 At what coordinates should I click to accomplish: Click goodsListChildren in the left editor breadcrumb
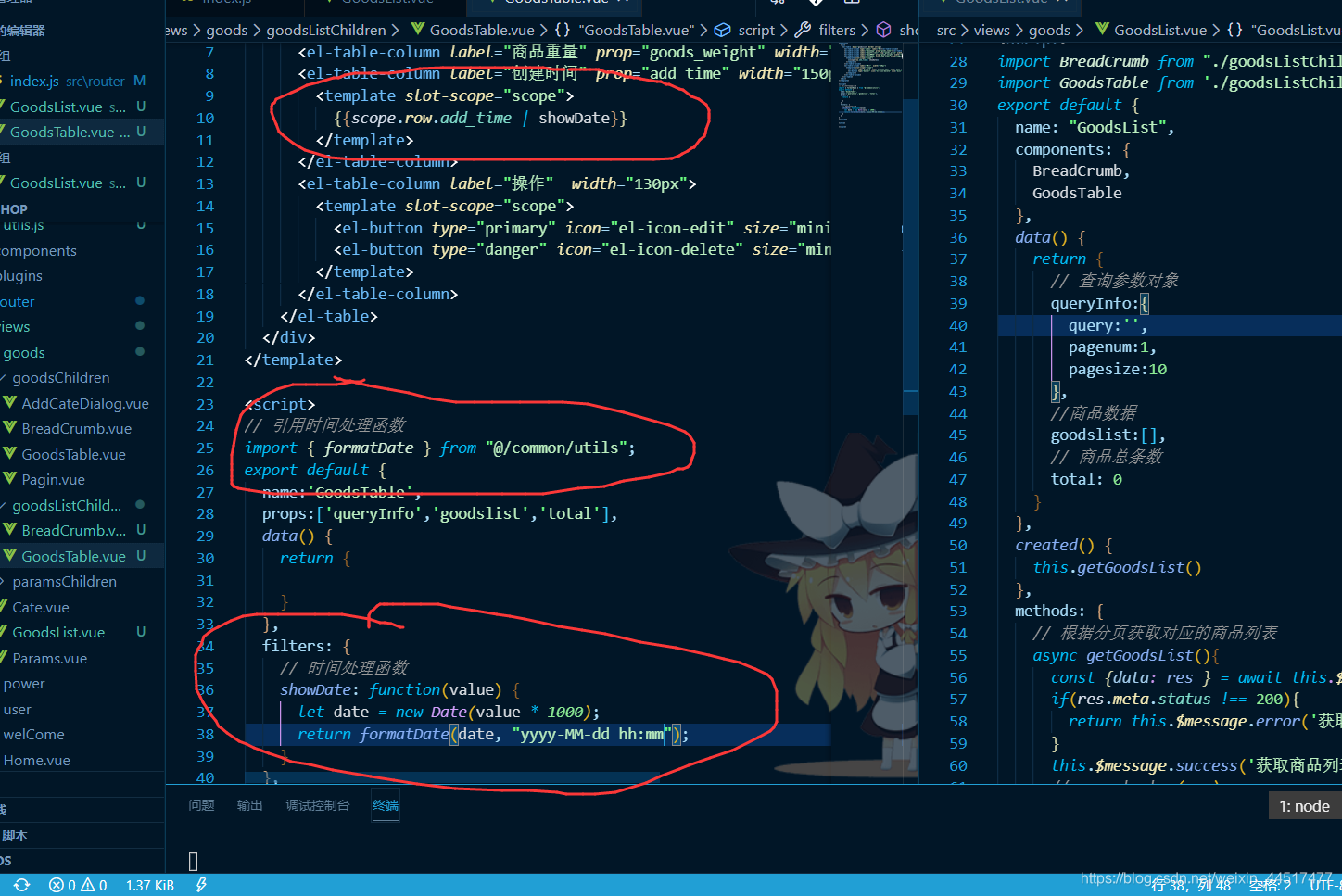[326, 30]
